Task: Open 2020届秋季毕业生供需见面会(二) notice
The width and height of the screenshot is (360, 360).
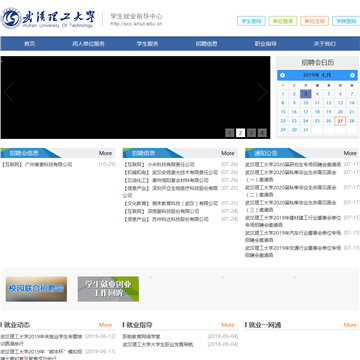Action: pos(291,191)
